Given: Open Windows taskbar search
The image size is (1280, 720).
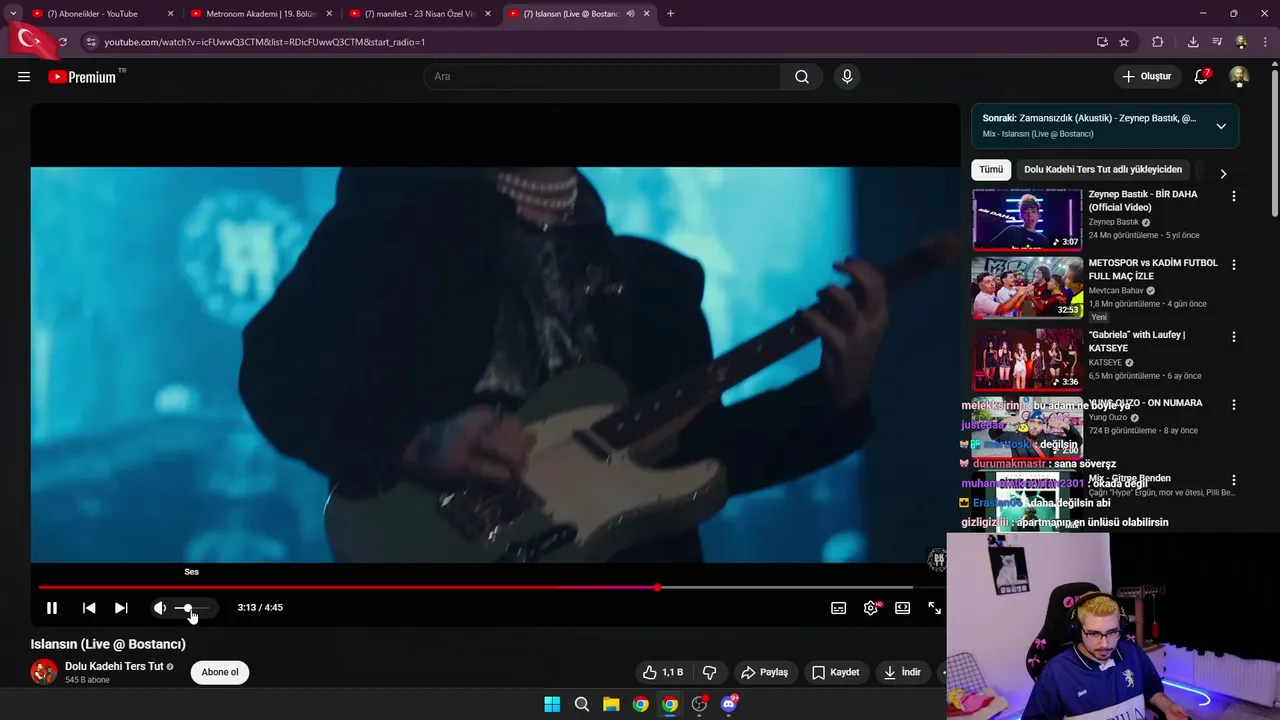Looking at the screenshot, I should pyautogui.click(x=582, y=704).
